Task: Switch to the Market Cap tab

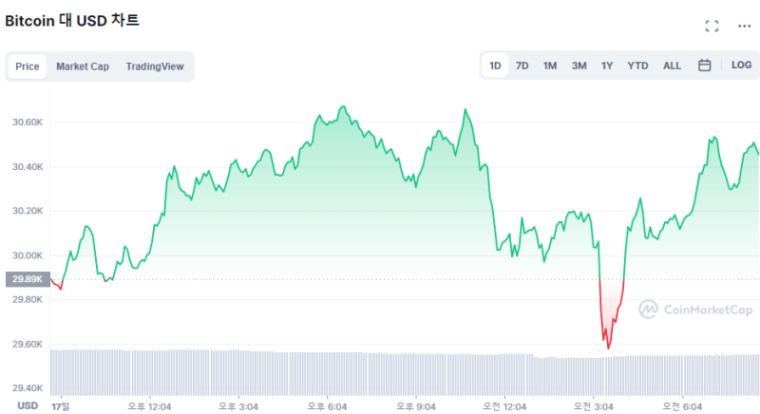Action: click(82, 67)
